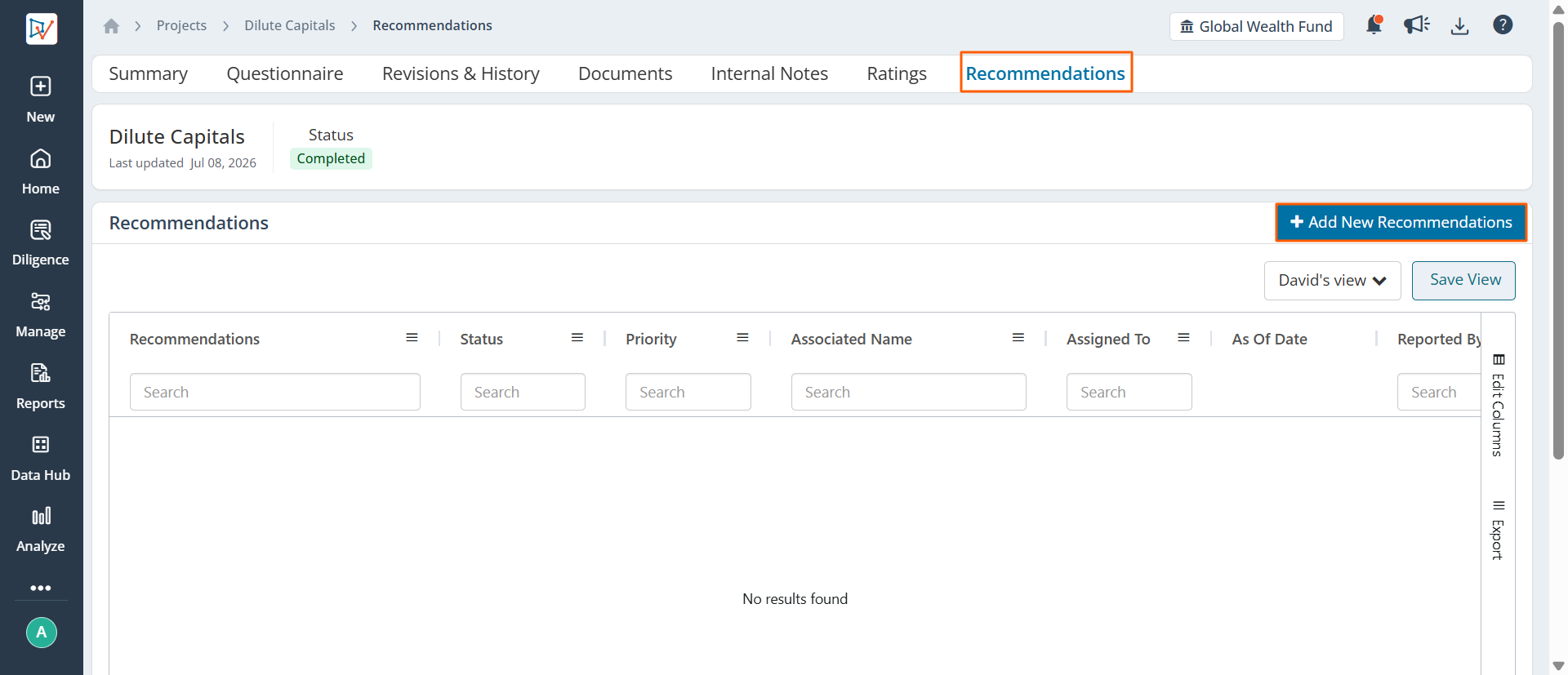Open Associated Name column menu icon
1568x675 pixels.
[x=1018, y=338]
